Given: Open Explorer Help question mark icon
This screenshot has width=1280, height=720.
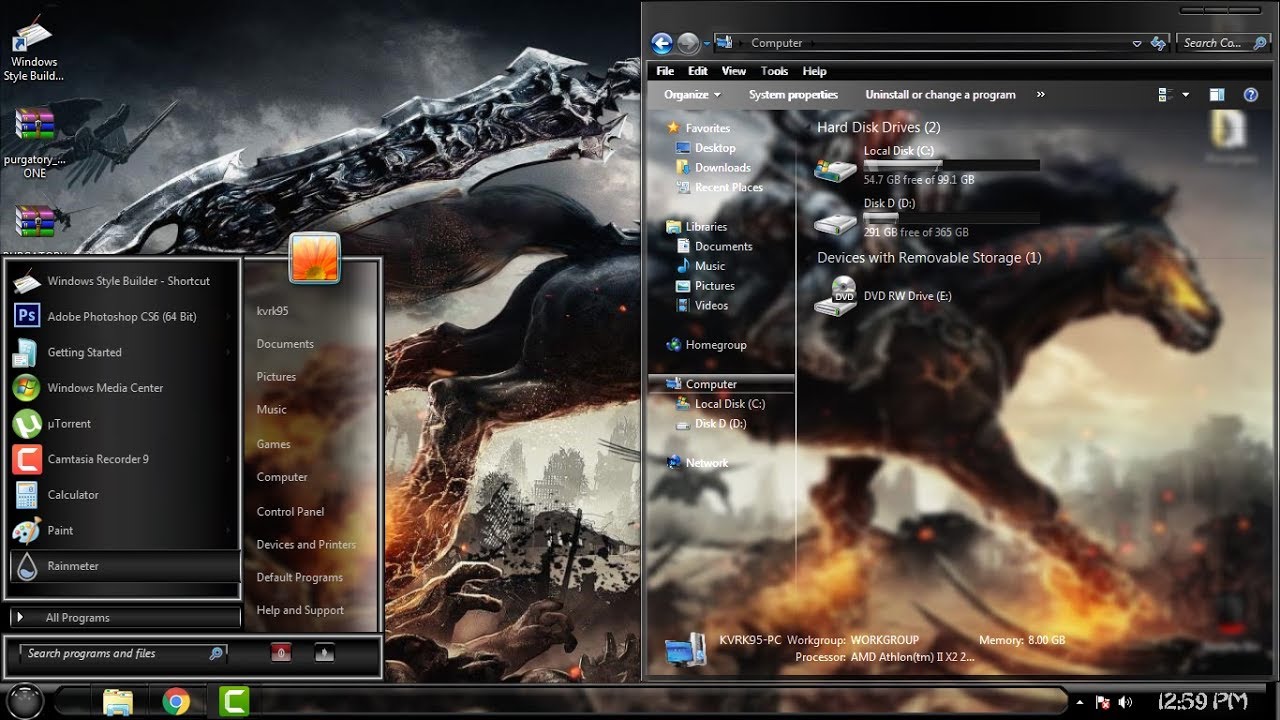Looking at the screenshot, I should click(1250, 95).
